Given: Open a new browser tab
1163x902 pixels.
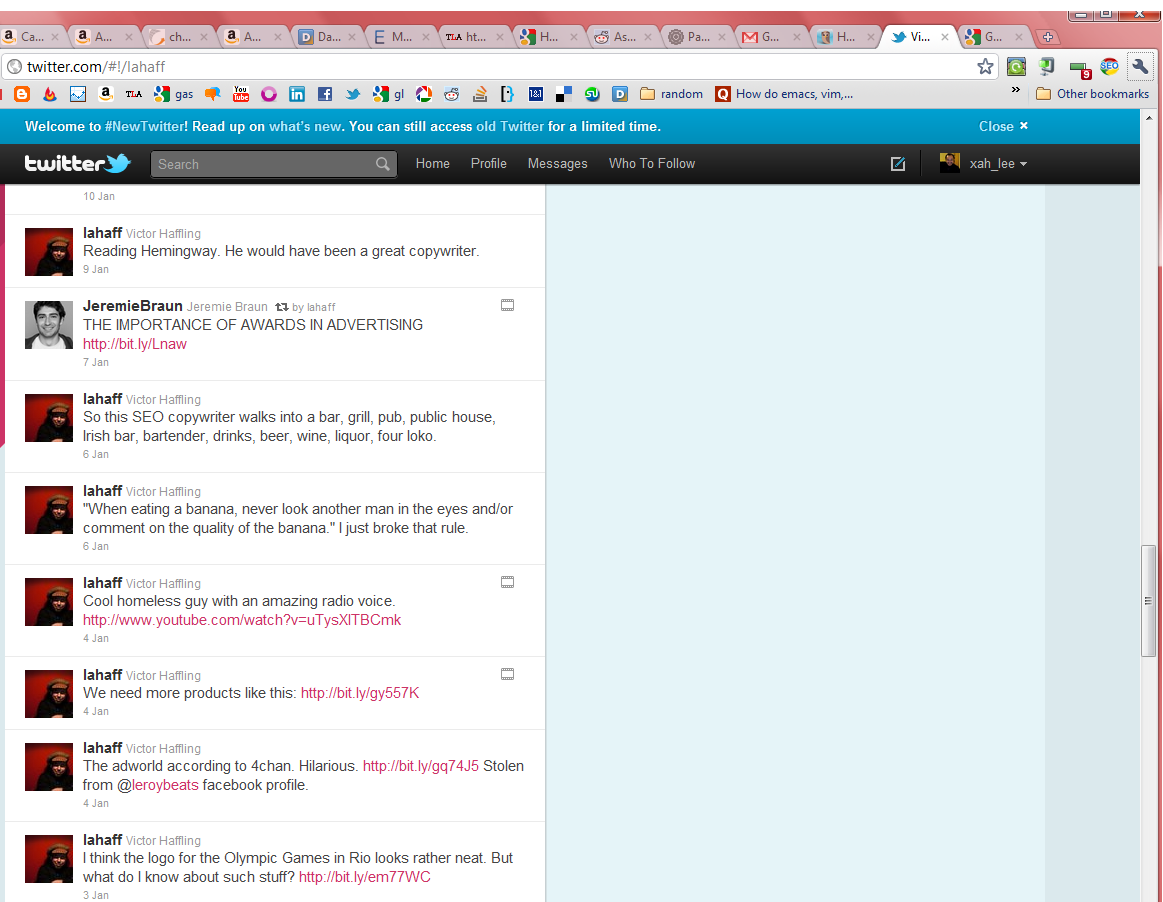Looking at the screenshot, I should 1048,36.
